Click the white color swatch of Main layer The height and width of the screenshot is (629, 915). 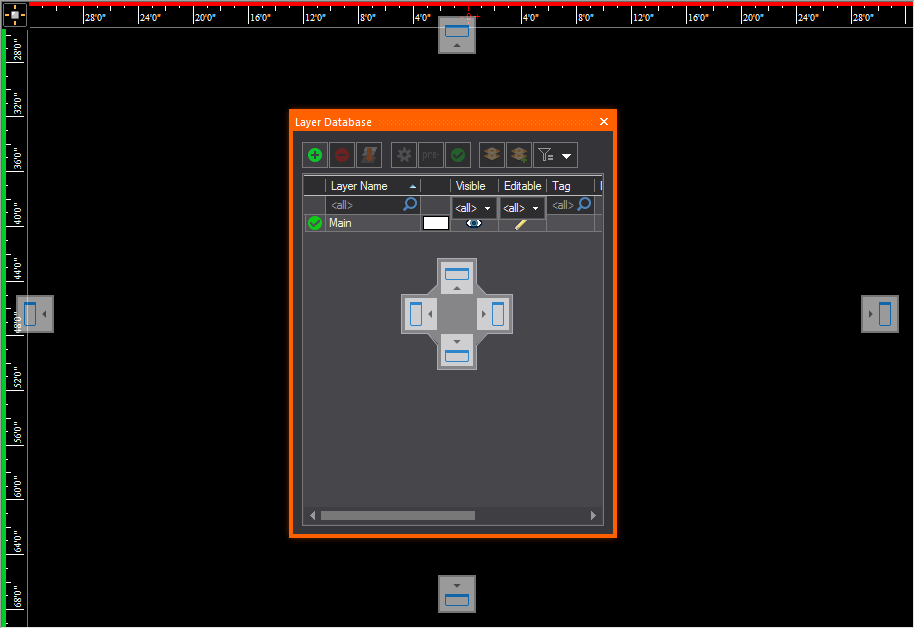(x=436, y=224)
